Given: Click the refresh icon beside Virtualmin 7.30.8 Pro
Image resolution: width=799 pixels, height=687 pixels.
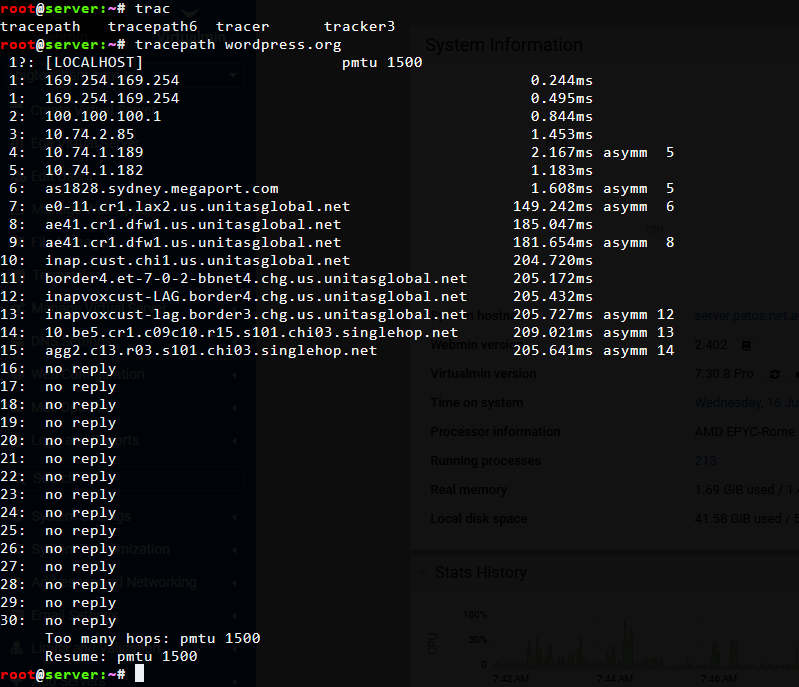Looking at the screenshot, I should click(775, 375).
